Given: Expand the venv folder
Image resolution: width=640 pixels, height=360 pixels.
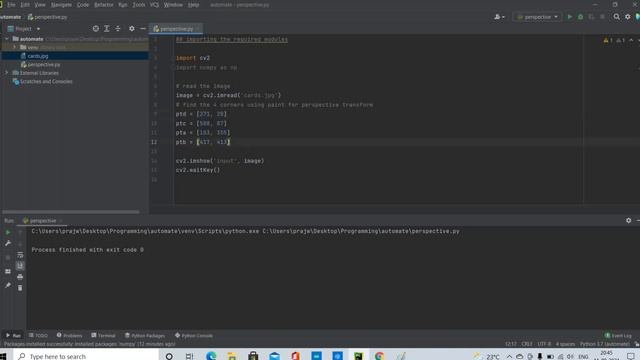Looking at the screenshot, I should [15, 47].
